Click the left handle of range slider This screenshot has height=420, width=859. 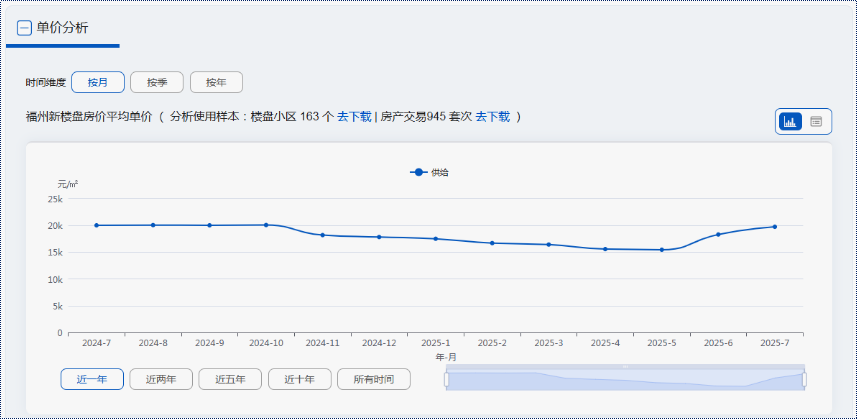[x=447, y=379]
